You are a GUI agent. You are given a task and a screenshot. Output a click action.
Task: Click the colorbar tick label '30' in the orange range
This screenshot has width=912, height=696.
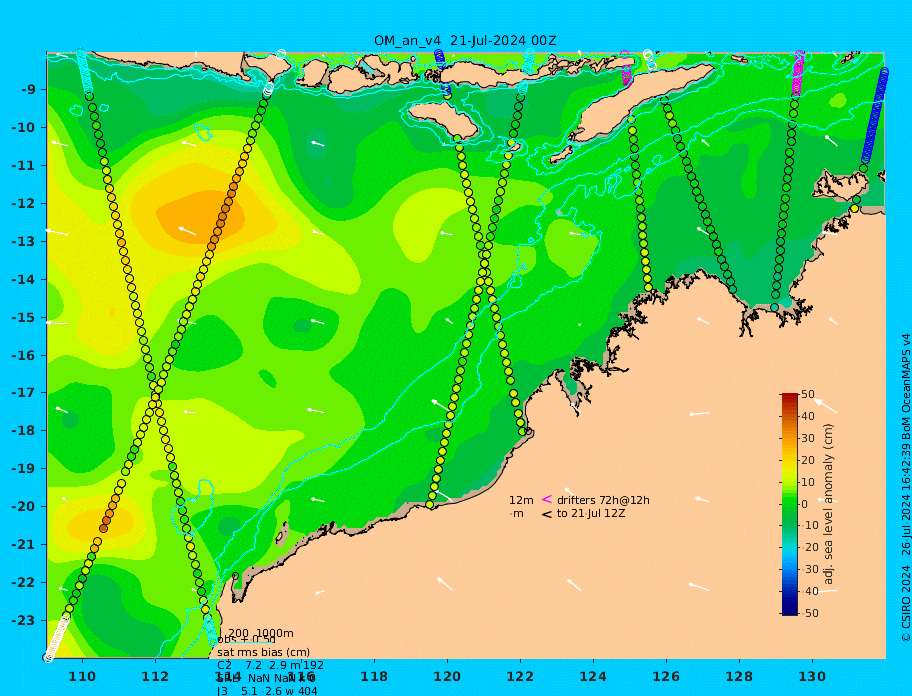(x=808, y=438)
